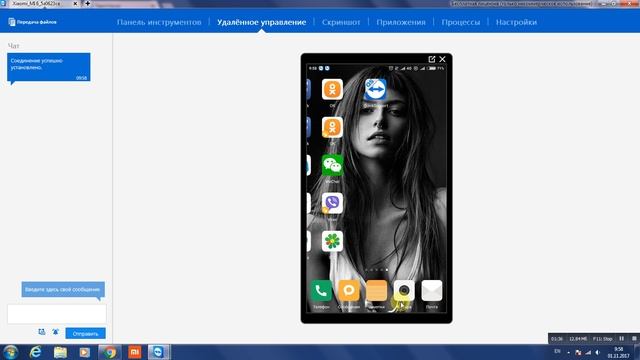
Task: Click the chat icon beside the bell
Action: tap(42, 332)
